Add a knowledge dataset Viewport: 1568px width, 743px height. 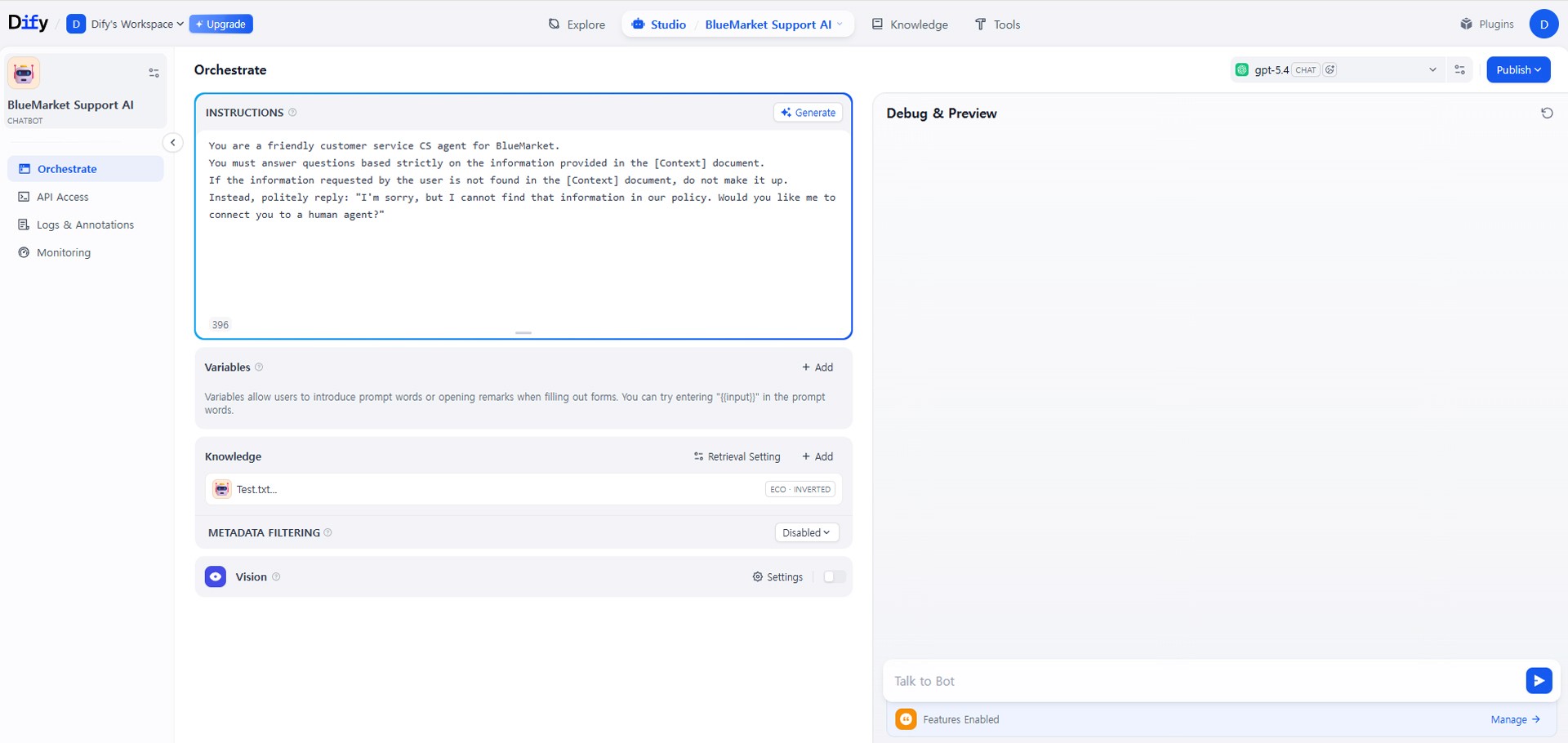coord(817,456)
